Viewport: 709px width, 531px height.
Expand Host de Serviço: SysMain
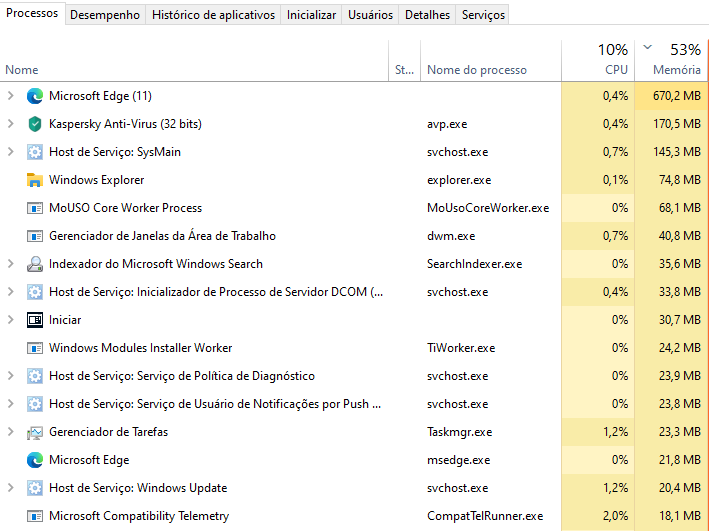tap(11, 152)
